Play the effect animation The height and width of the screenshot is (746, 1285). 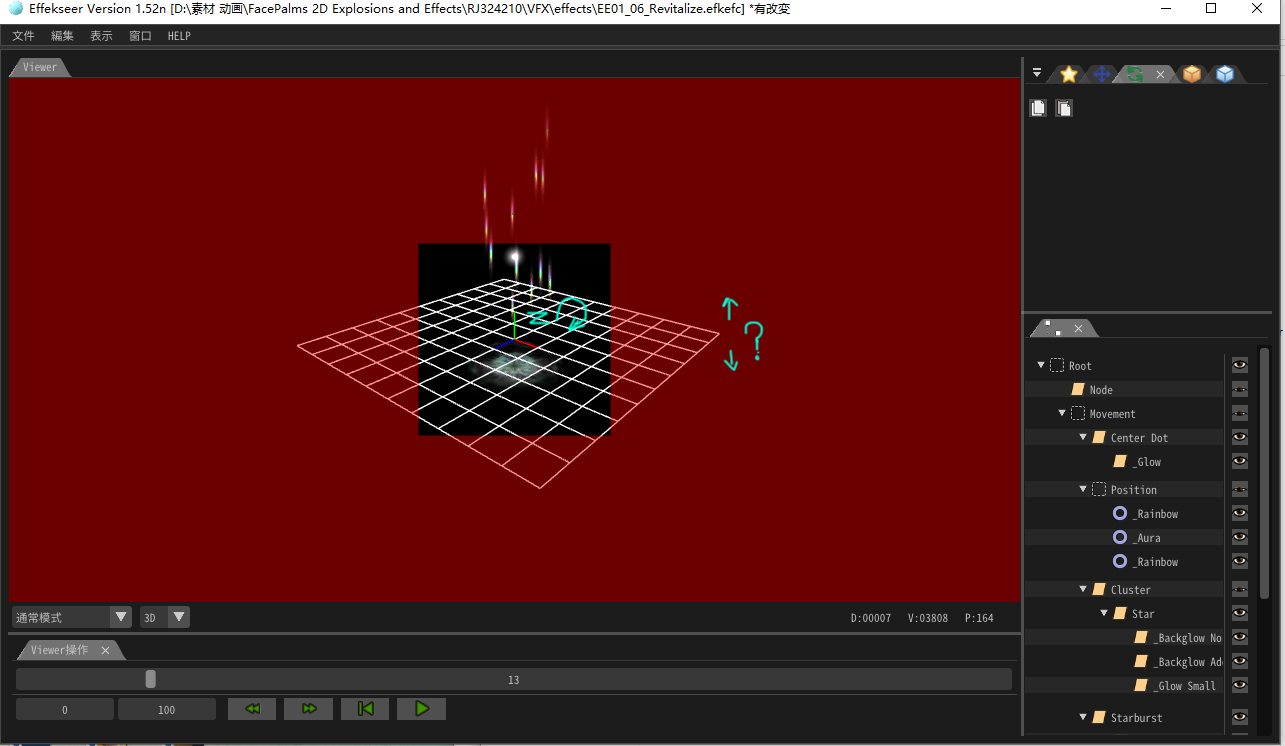(x=422, y=709)
